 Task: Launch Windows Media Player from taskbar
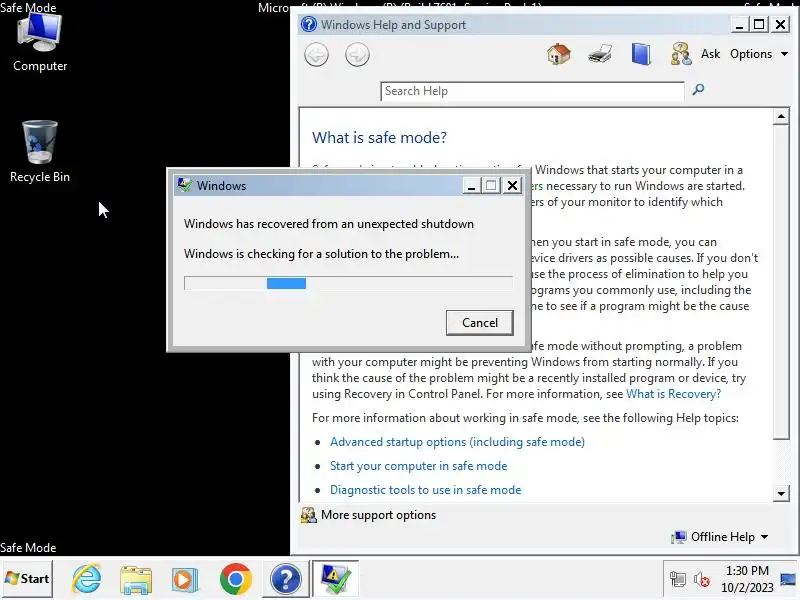pos(185,579)
